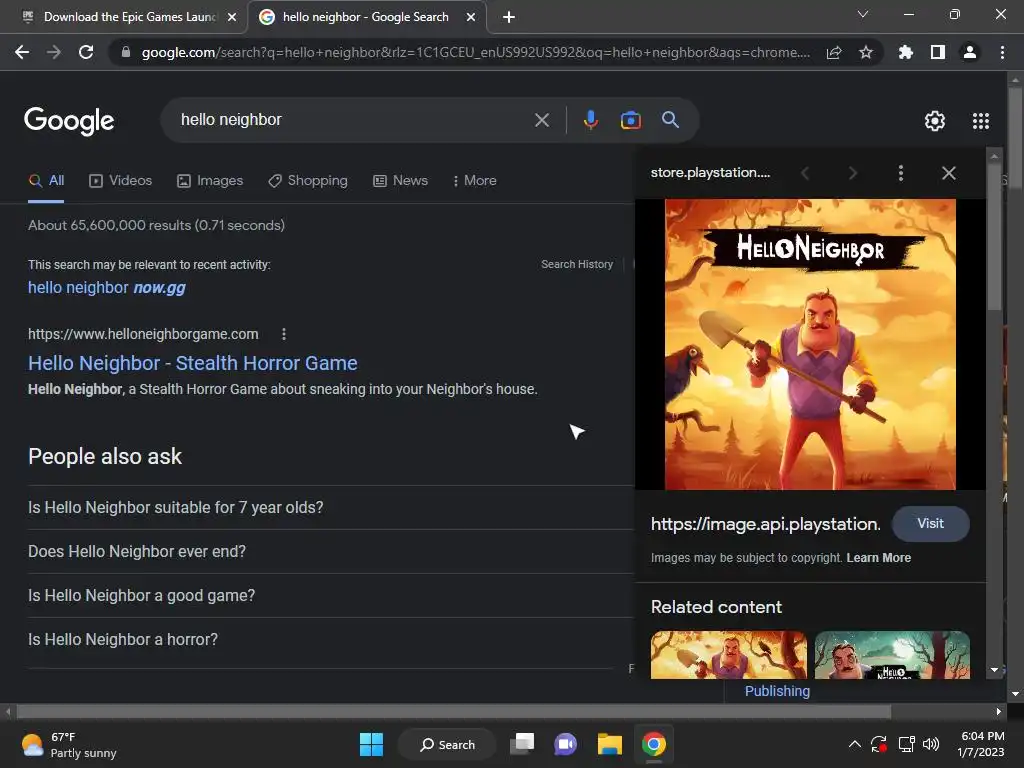The height and width of the screenshot is (768, 1024).
Task: Search by image with the camera icon
Action: pyautogui.click(x=630, y=120)
